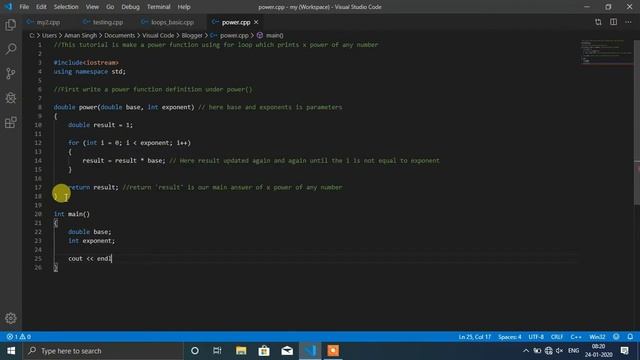Select language mode C++ in status bar
The height and width of the screenshot is (360, 640).
(x=576, y=337)
